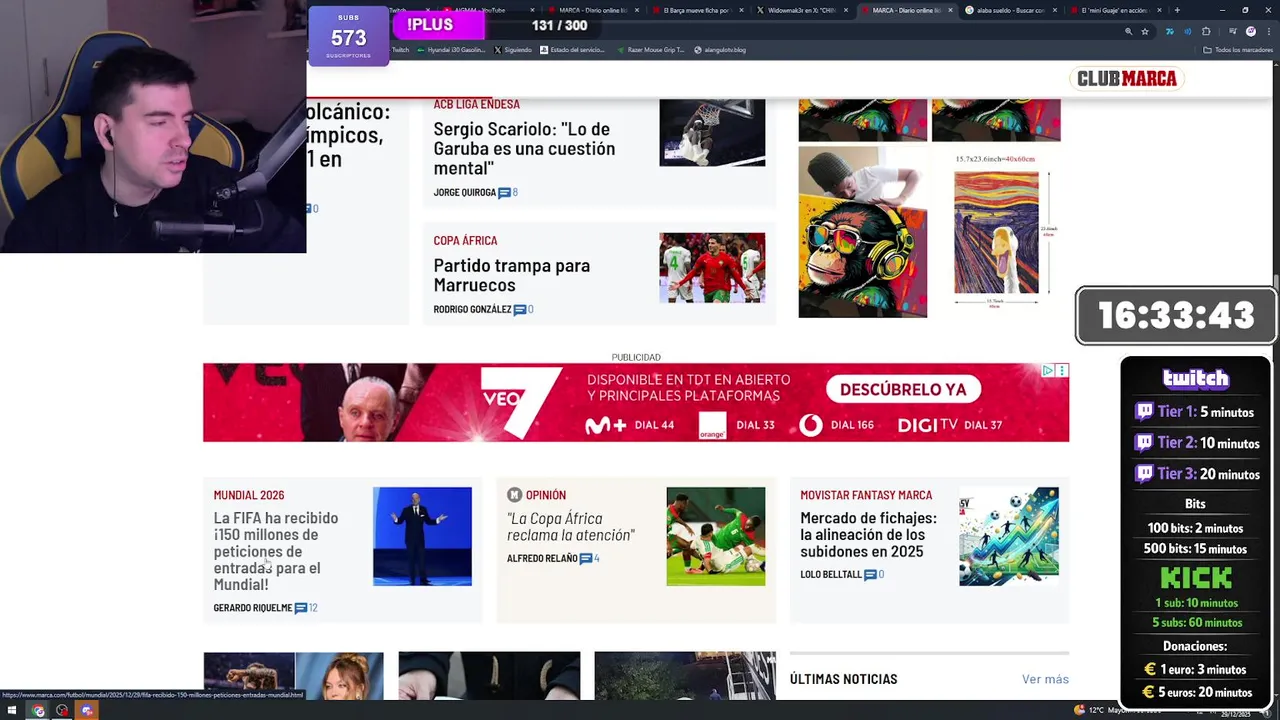Open 'La Copa África reclama la atención' column
This screenshot has height=720, width=1280.
[x=570, y=527]
